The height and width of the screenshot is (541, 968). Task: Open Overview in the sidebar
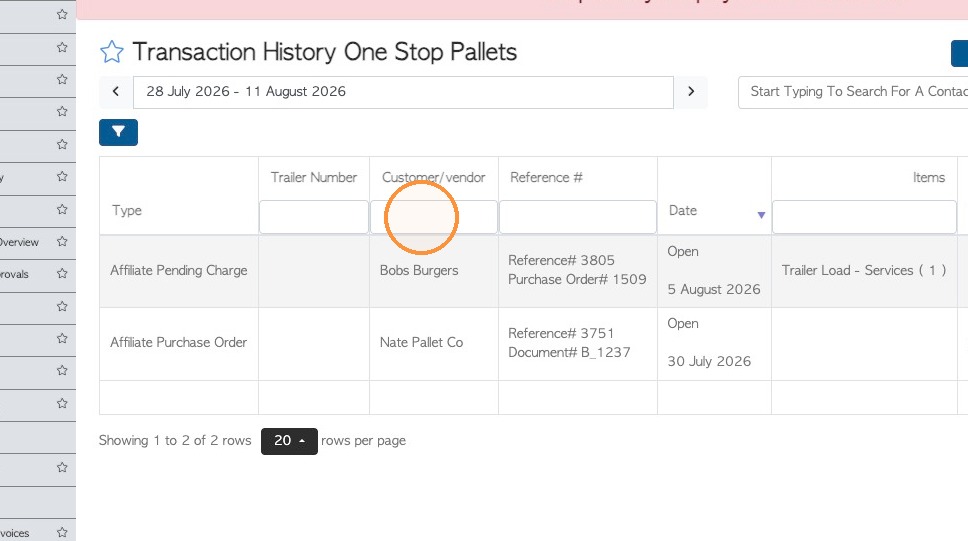(20, 242)
